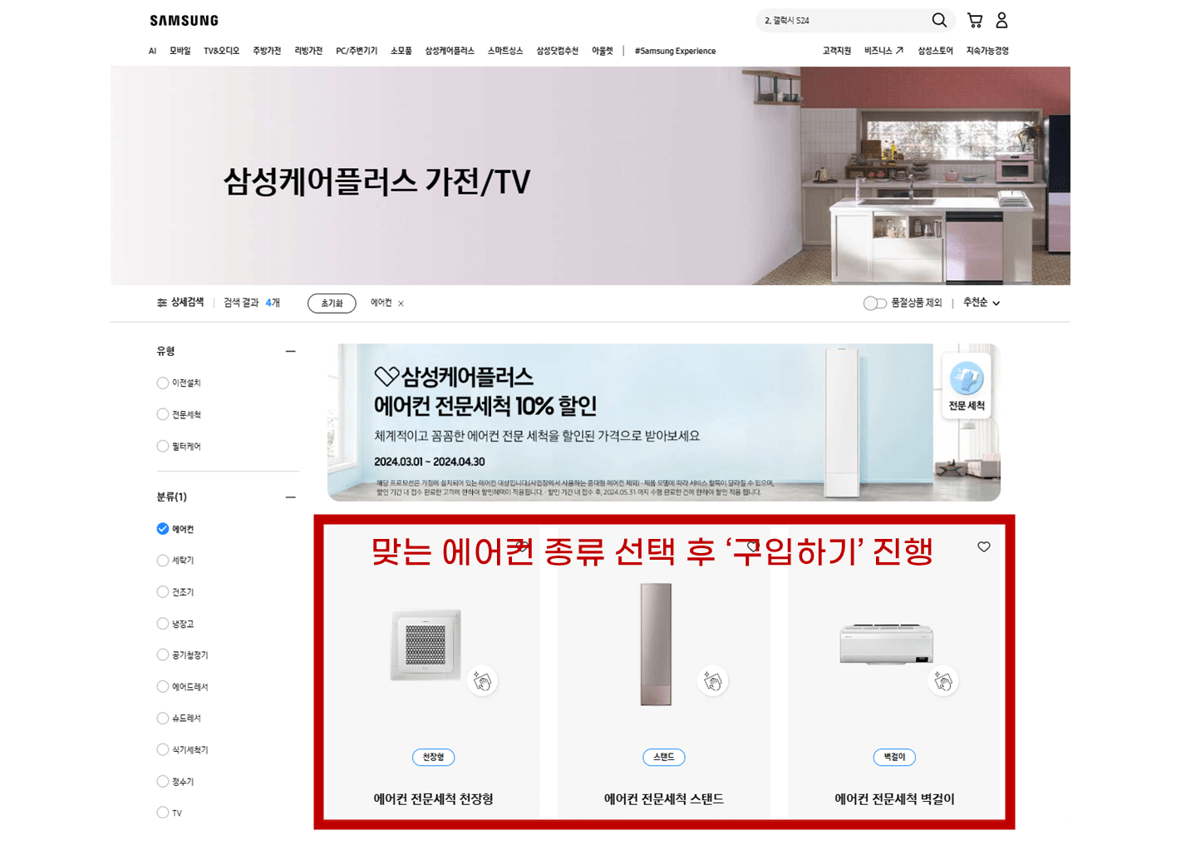Open the PC/주변기기 menu

pyautogui.click(x=356, y=51)
